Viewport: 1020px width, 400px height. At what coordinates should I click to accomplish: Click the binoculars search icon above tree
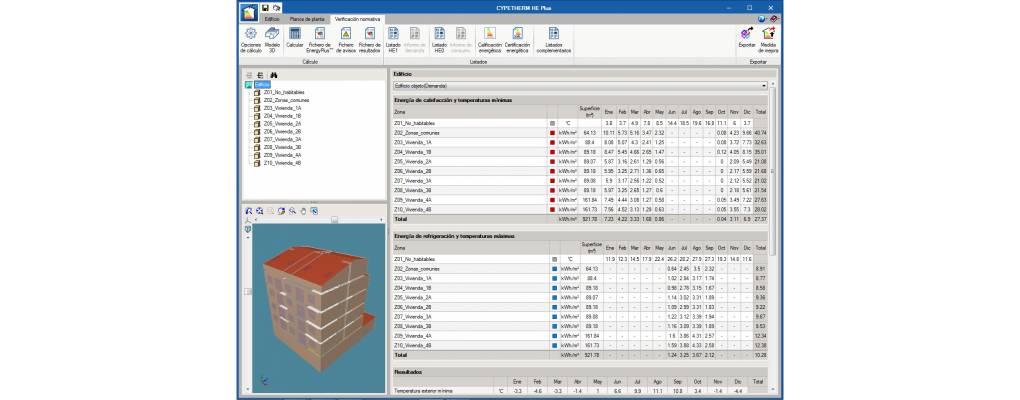(x=274, y=75)
